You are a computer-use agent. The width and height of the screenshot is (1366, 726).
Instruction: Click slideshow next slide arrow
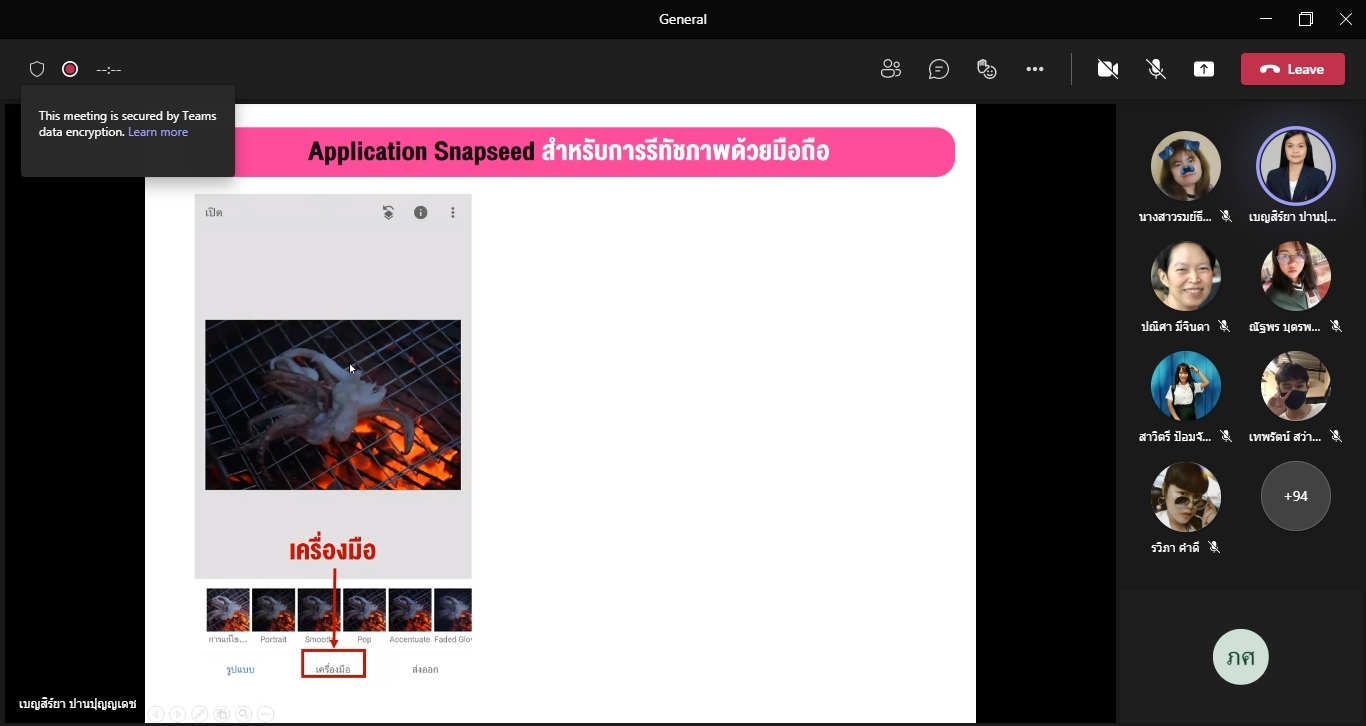[x=178, y=714]
